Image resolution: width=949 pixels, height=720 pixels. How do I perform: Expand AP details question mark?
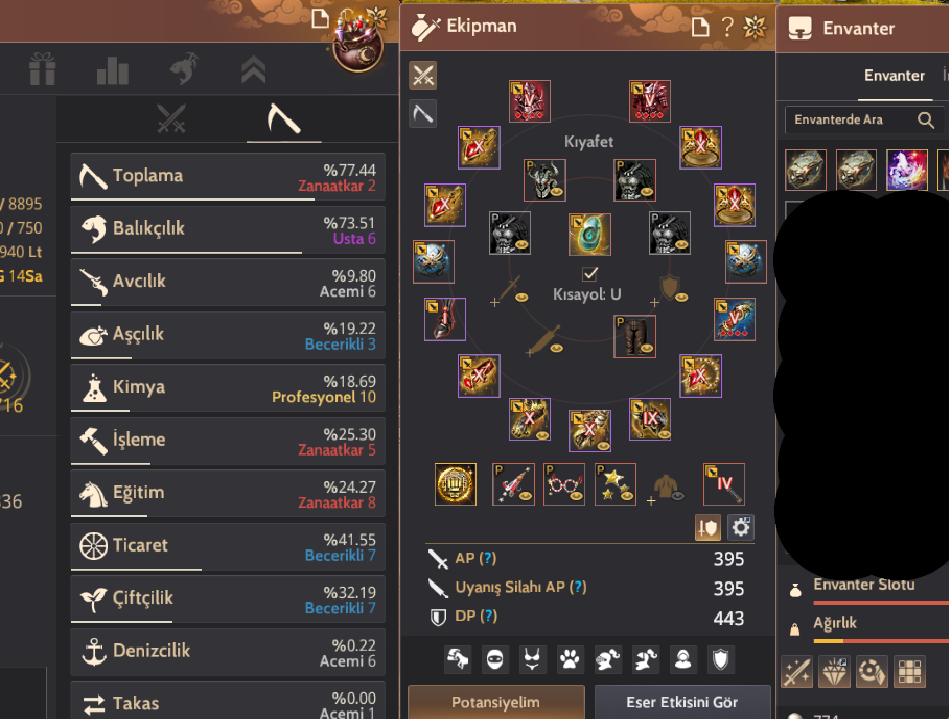488,558
